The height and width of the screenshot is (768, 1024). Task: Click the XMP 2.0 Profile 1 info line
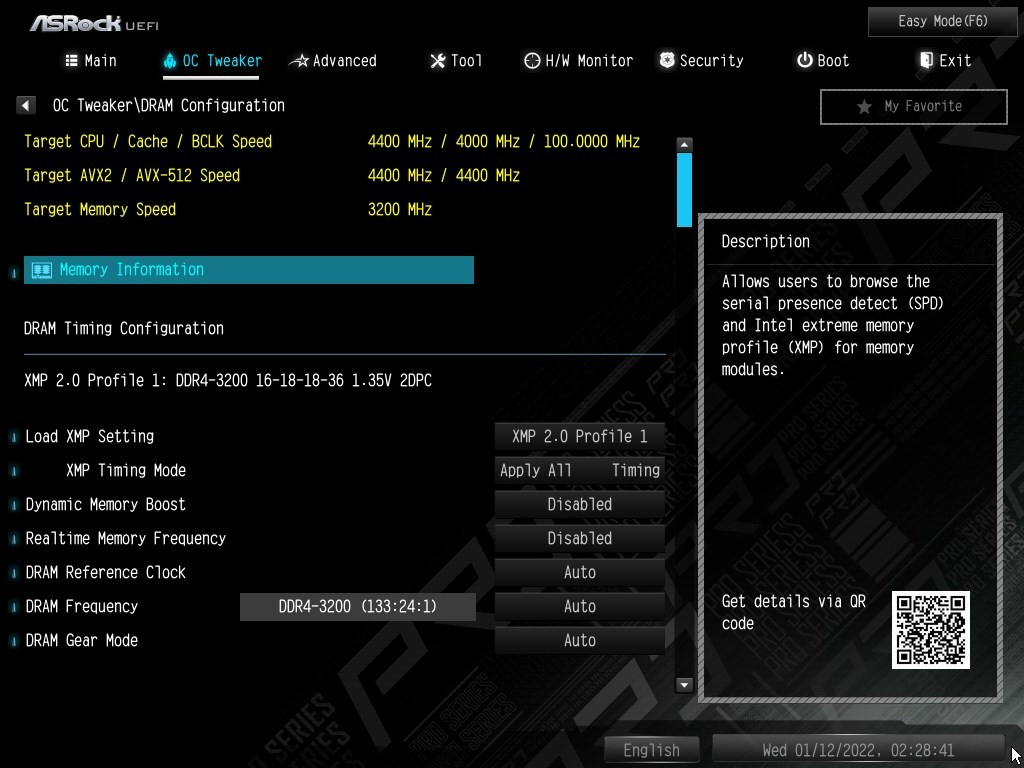click(228, 380)
